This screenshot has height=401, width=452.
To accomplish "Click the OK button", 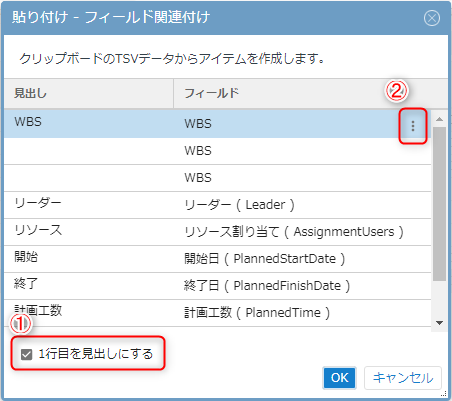I will point(339,378).
